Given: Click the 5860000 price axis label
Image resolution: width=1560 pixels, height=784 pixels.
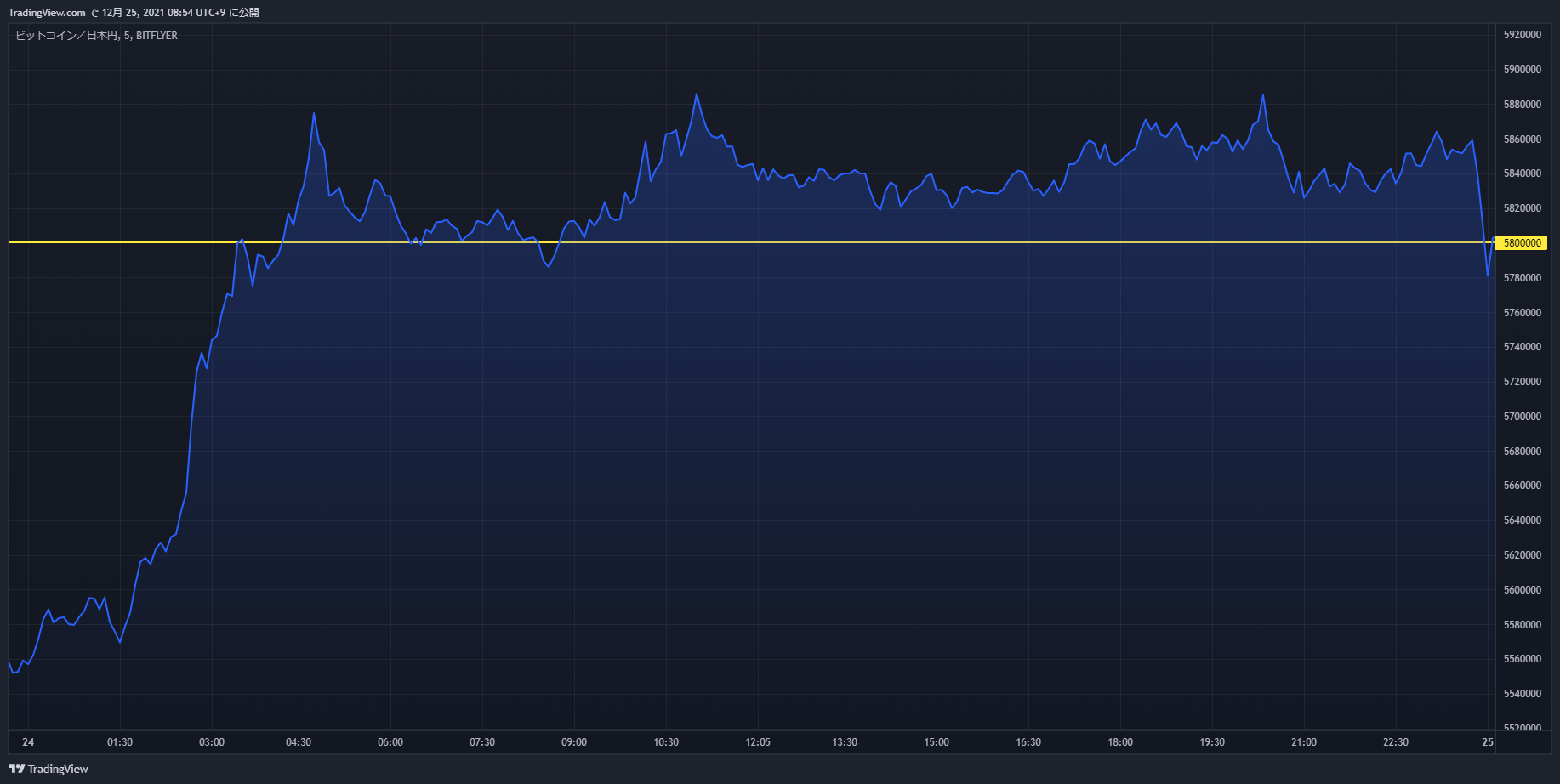Looking at the screenshot, I should [1522, 139].
